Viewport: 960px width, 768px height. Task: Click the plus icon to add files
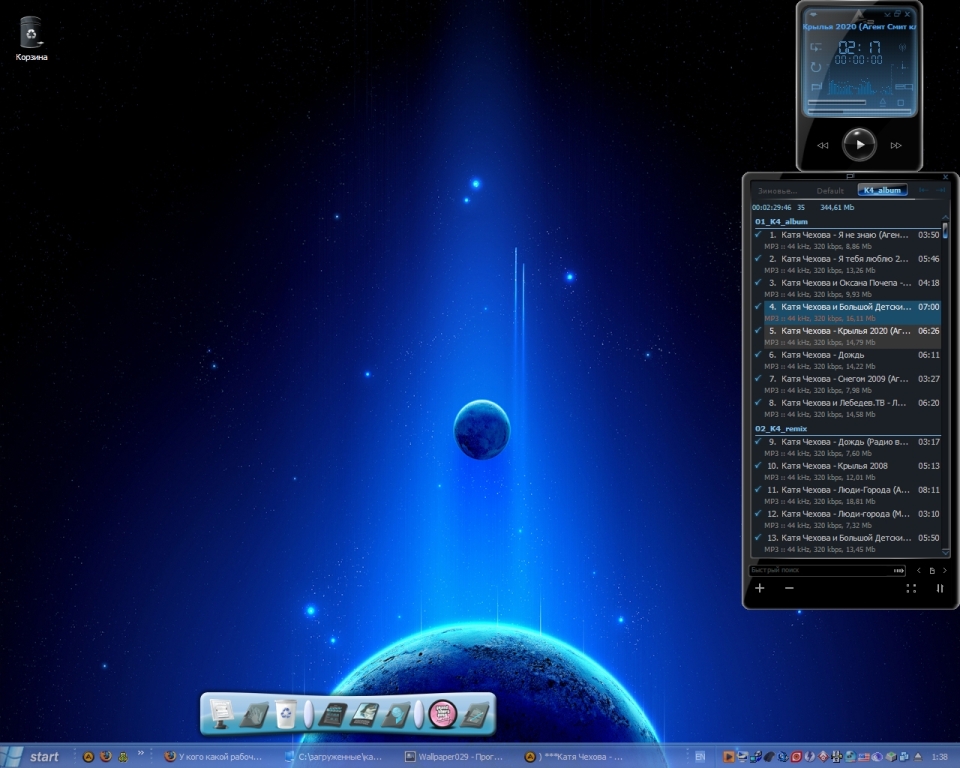[760, 589]
